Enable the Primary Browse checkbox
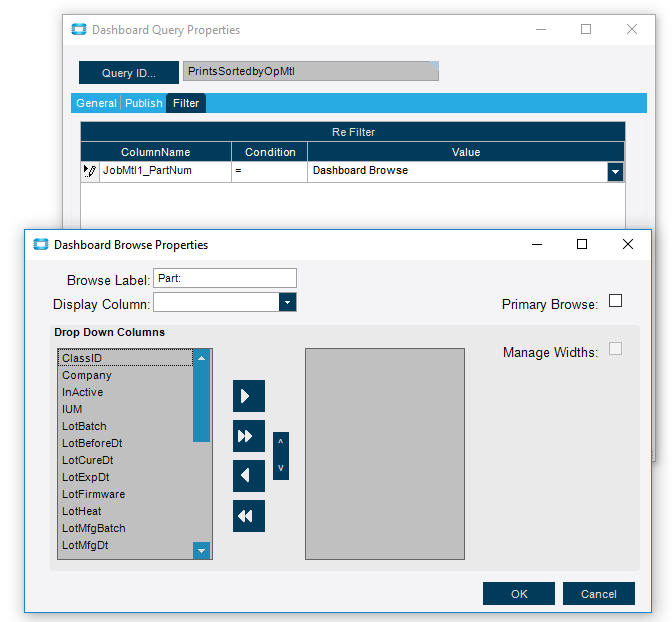Viewport: 672px width, 622px height. click(615, 301)
